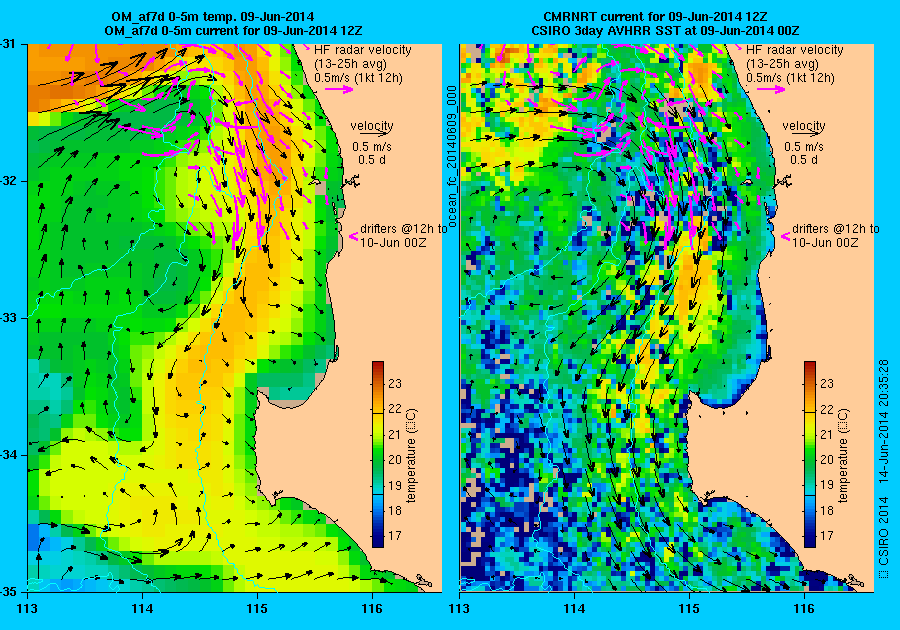Click longitude 115 label under right map

tap(689, 609)
